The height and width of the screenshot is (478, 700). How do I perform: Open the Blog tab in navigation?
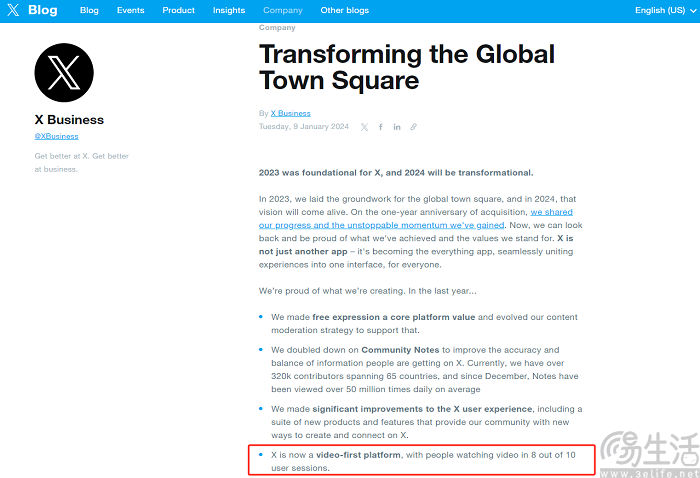tap(89, 10)
